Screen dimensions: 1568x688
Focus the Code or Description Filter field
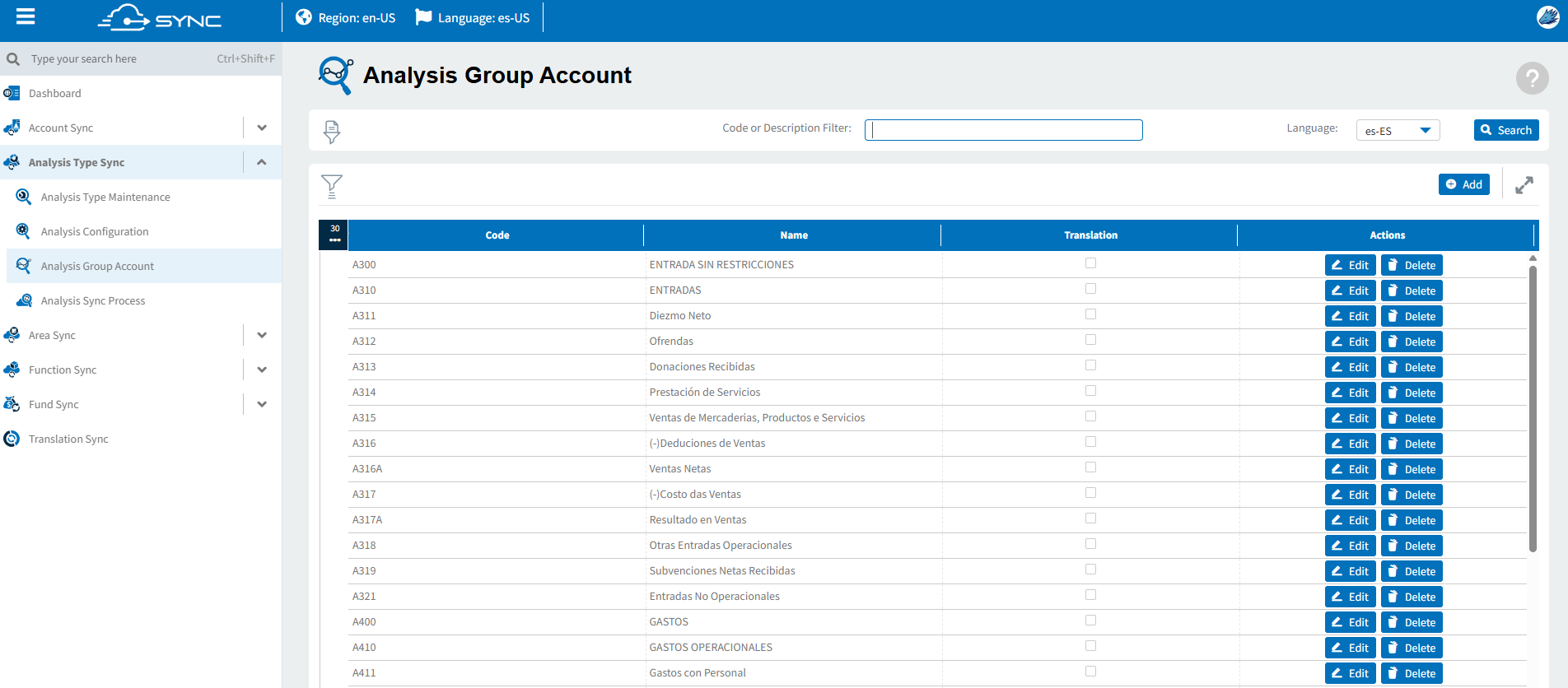pos(1003,130)
